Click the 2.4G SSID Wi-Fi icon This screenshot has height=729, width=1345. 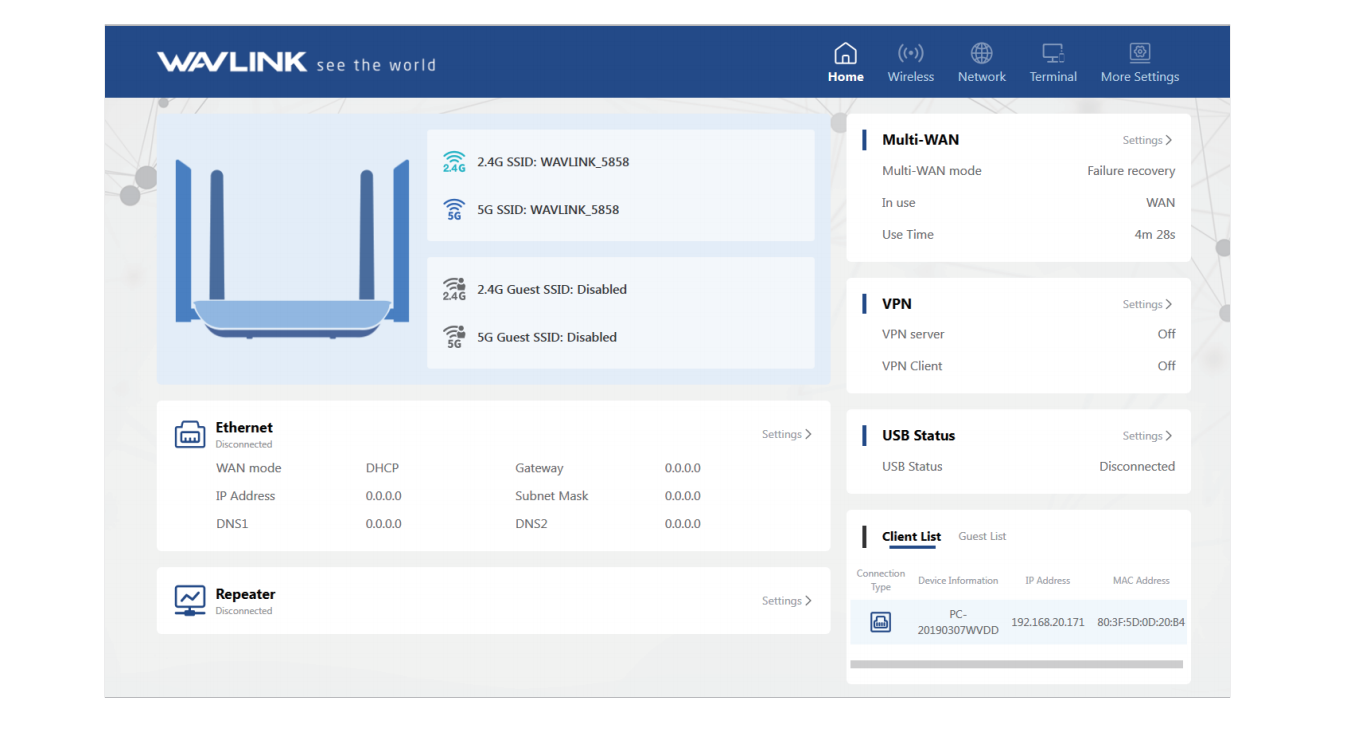(454, 162)
